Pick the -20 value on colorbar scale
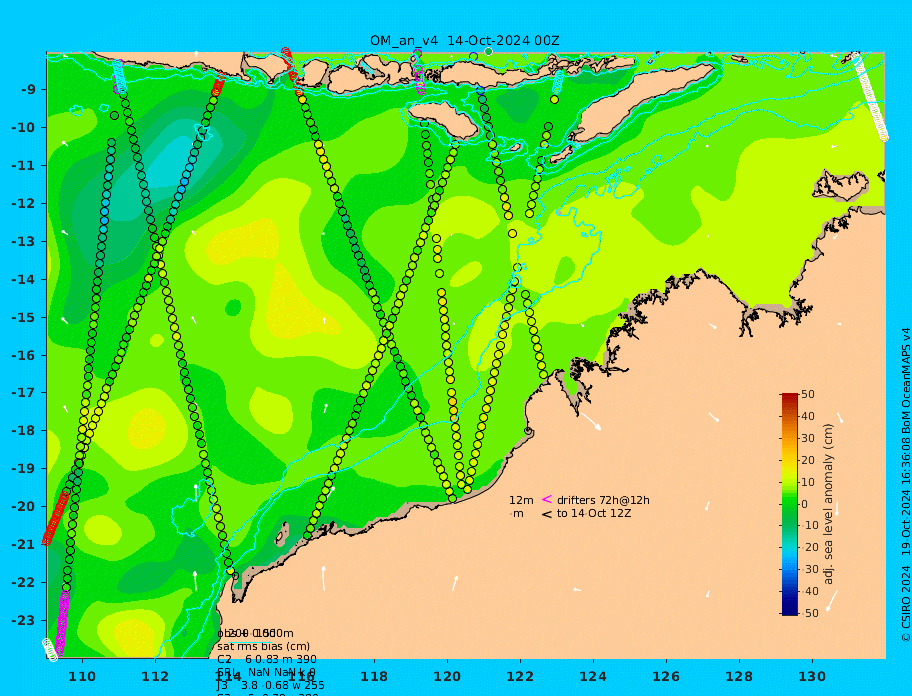The height and width of the screenshot is (696, 912). [810, 548]
